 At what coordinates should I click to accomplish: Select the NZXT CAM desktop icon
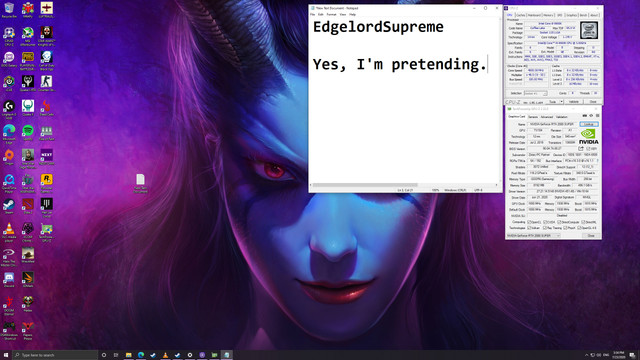pyautogui.click(x=47, y=157)
